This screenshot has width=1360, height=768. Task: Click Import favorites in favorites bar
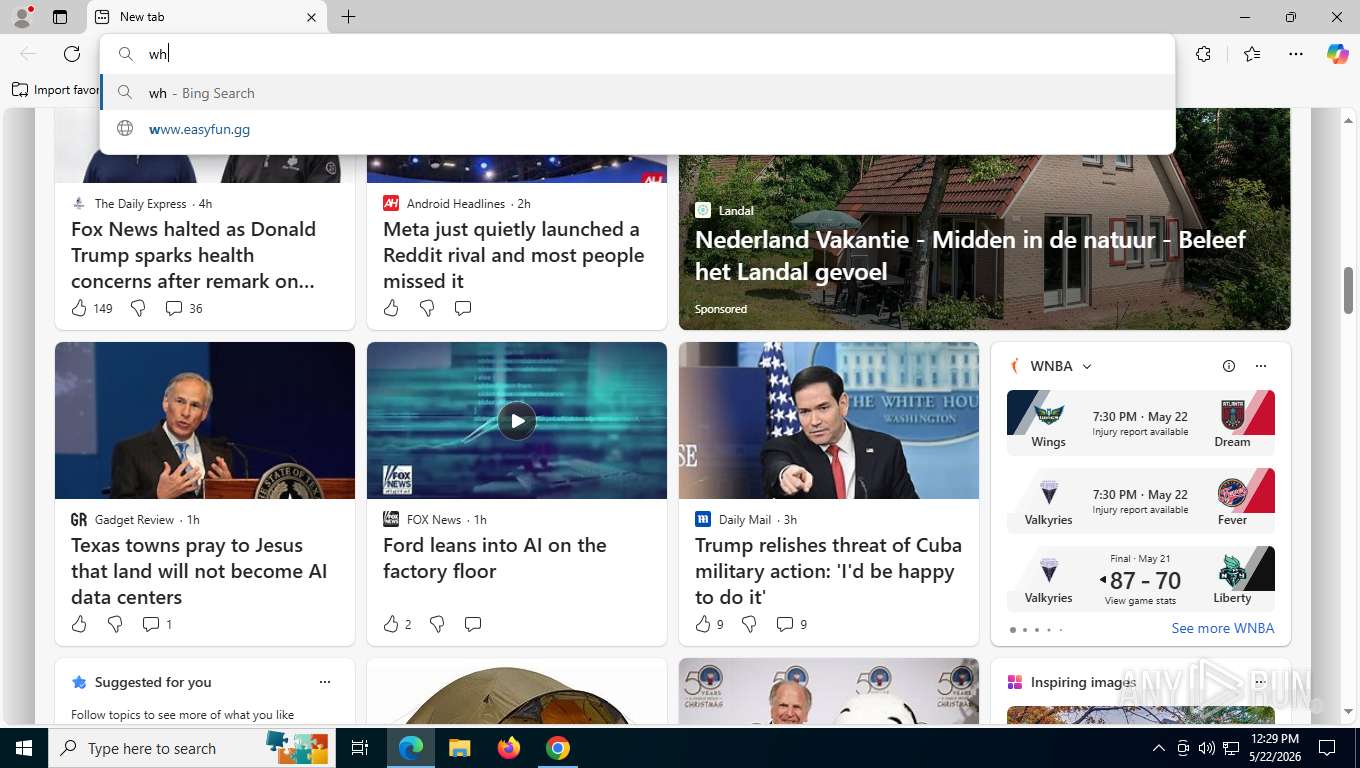[x=56, y=90]
